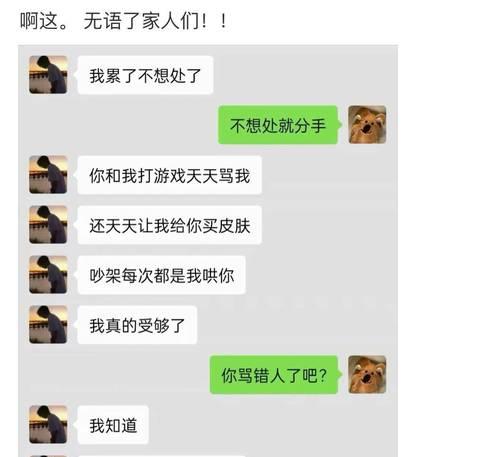This screenshot has height=457, width=500.
Task: Select the 我累了不想处了 message bubble
Action: click(145, 75)
